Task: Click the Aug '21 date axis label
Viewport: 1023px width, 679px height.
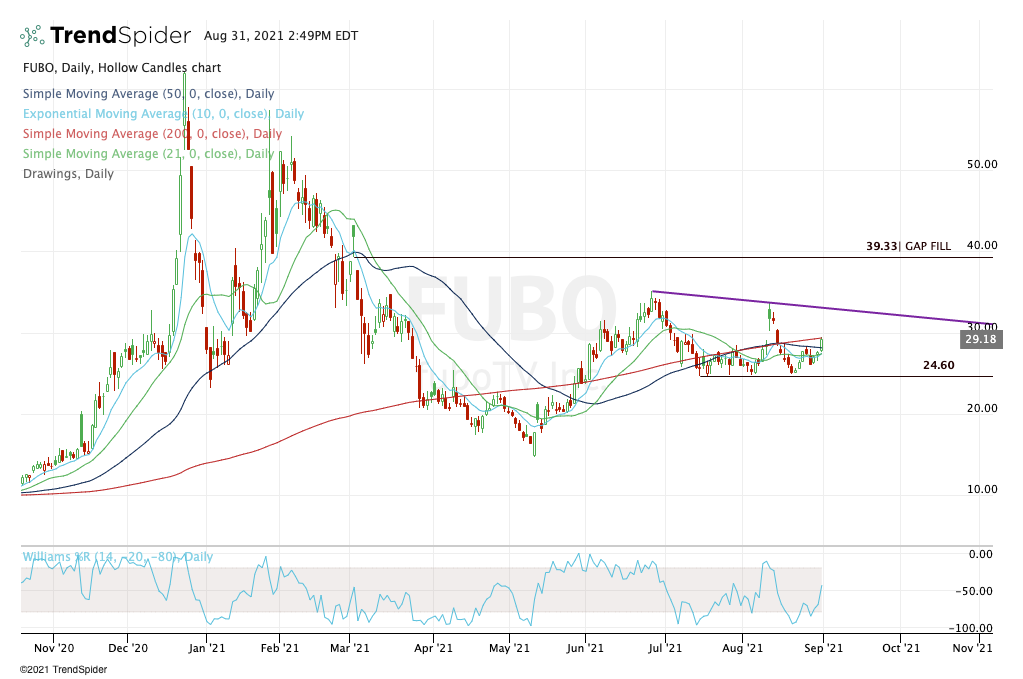Action: point(742,648)
